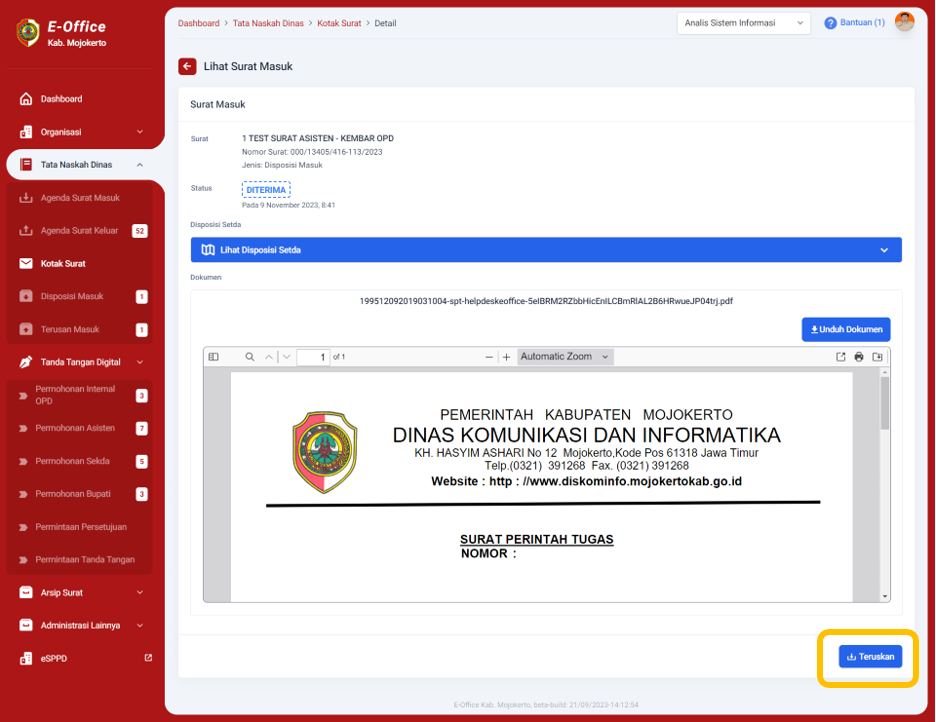Click the DITERIMA status badge
The width and height of the screenshot is (936, 722).
(266, 190)
